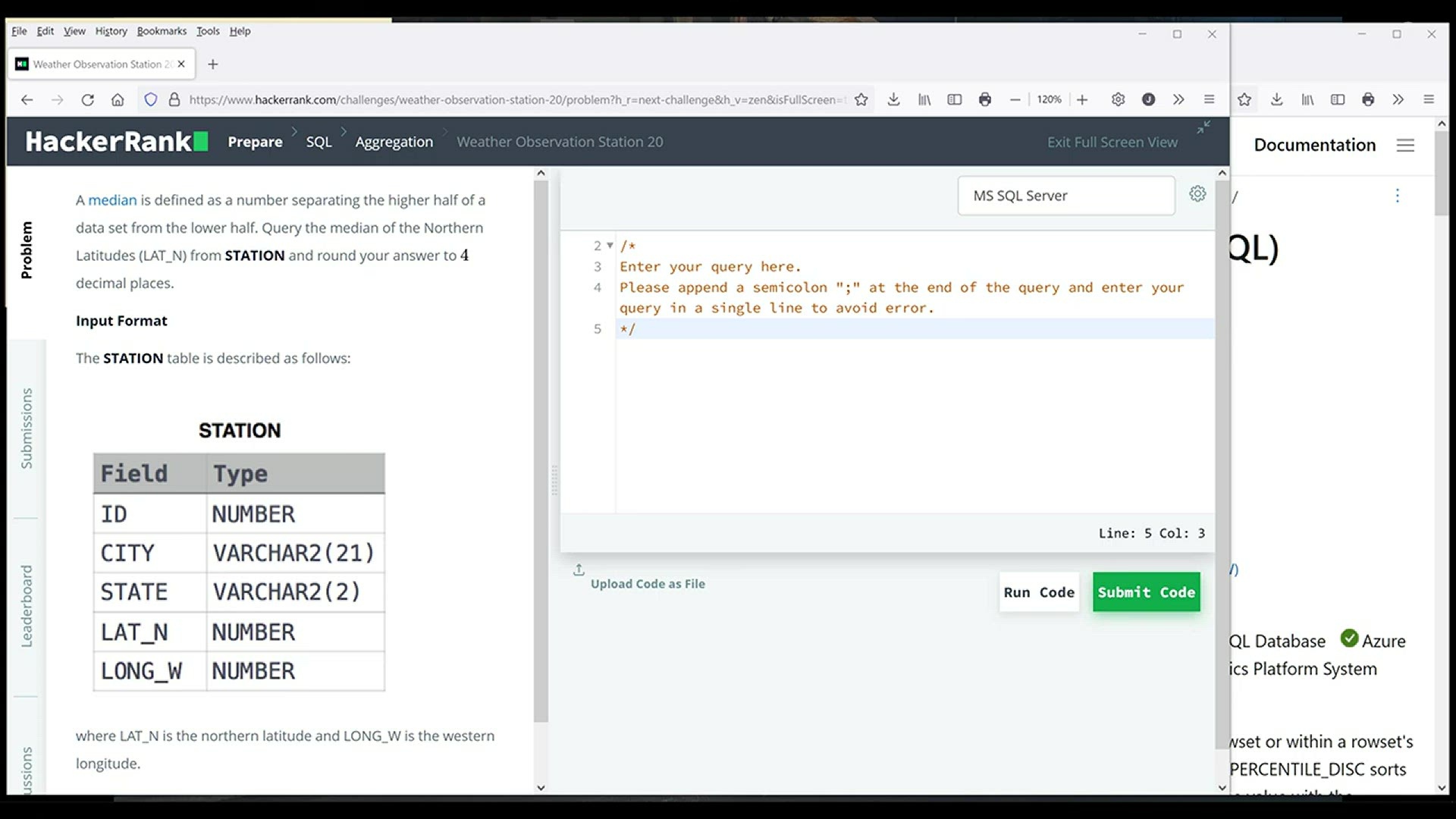Open tracking protection shield icon

click(x=151, y=99)
